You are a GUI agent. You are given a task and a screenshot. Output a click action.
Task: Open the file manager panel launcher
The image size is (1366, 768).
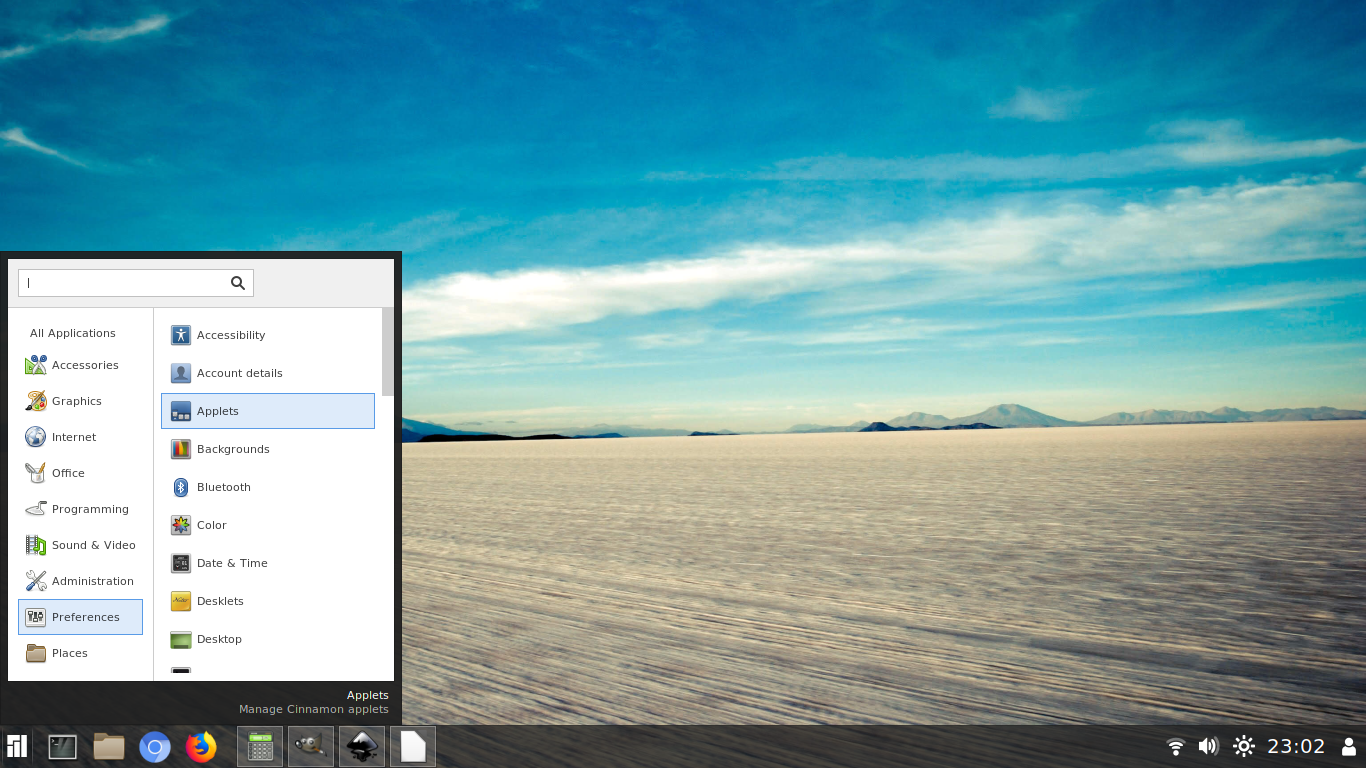coord(109,746)
